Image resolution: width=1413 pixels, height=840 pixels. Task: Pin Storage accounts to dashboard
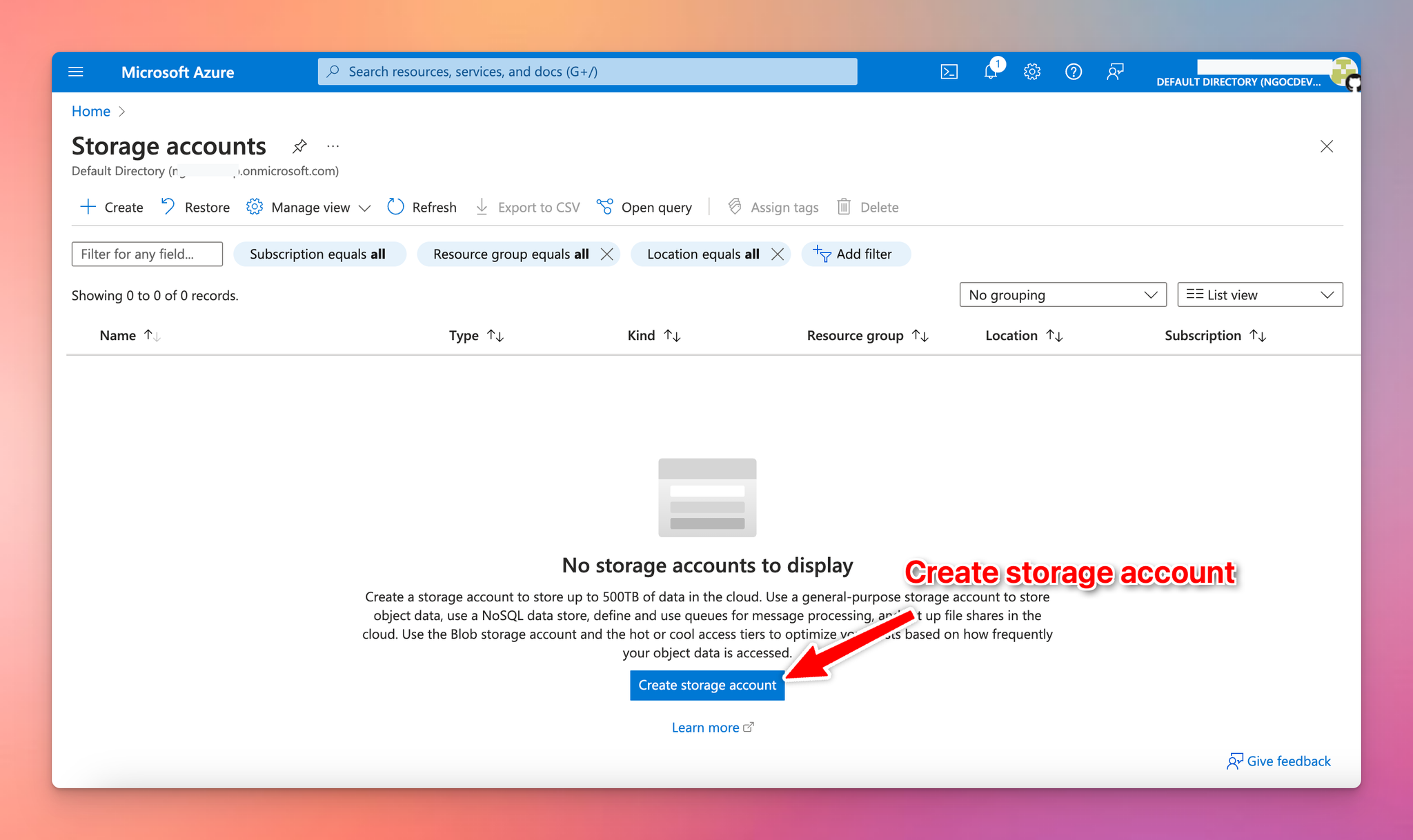[x=299, y=146]
